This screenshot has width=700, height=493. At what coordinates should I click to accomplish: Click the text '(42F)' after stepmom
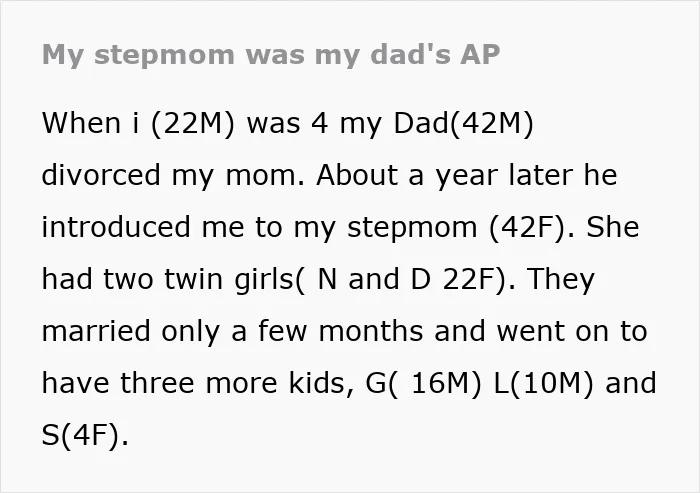[x=528, y=227]
